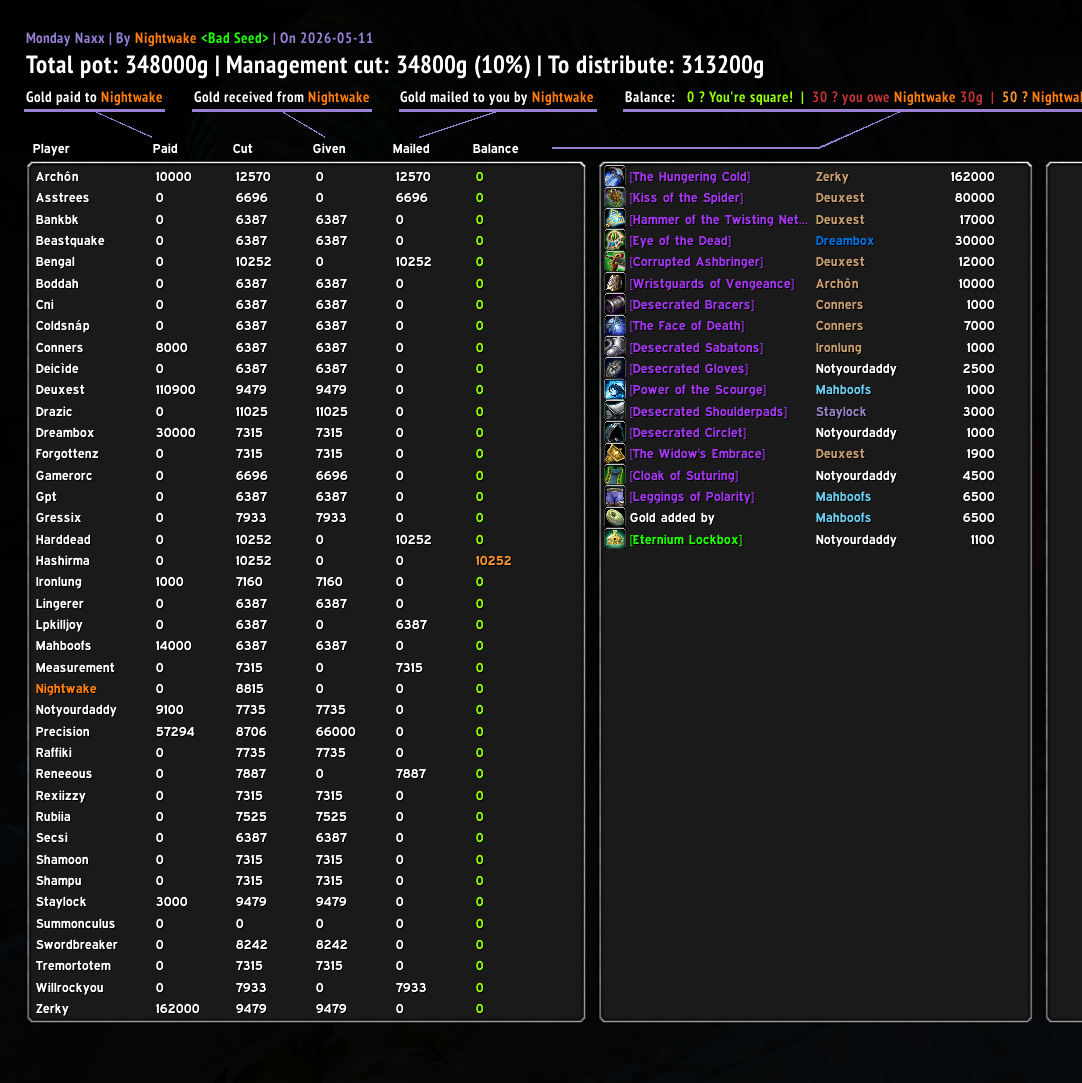Select the Eternium Lockbox icon
This screenshot has height=1083, width=1082.
[615, 539]
